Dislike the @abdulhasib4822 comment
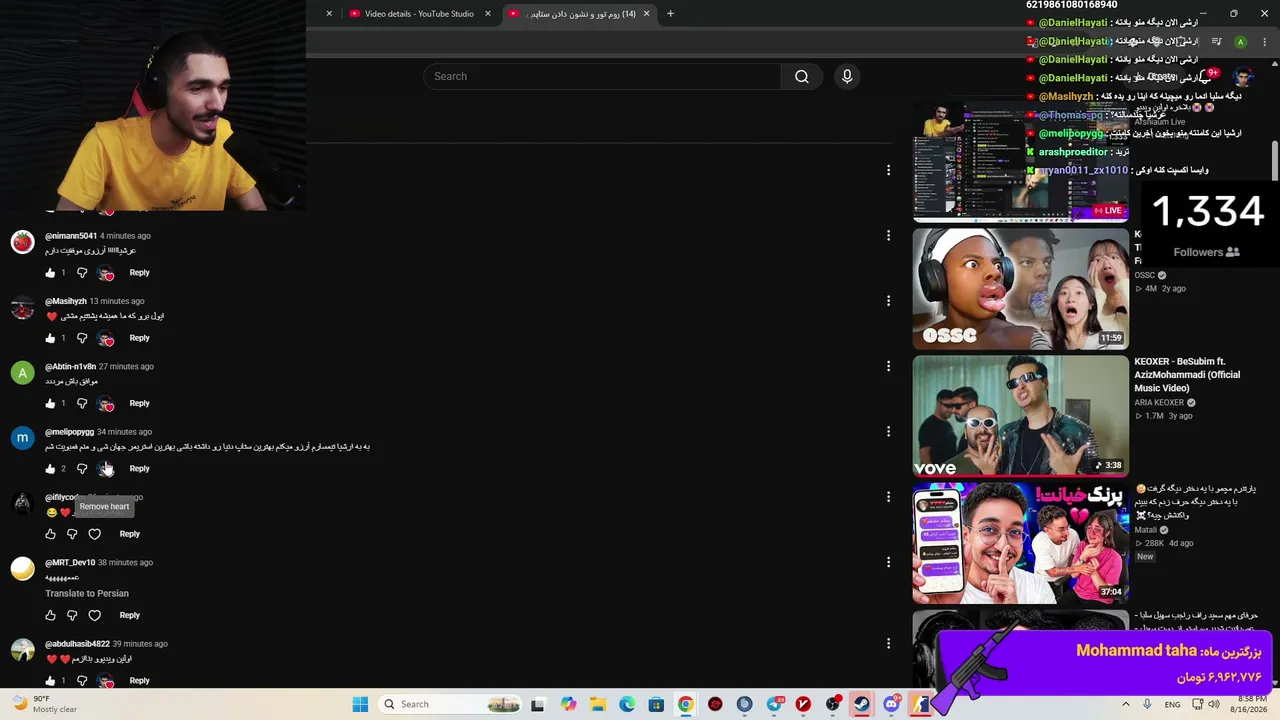Image resolution: width=1280 pixels, height=720 pixels. coord(82,681)
